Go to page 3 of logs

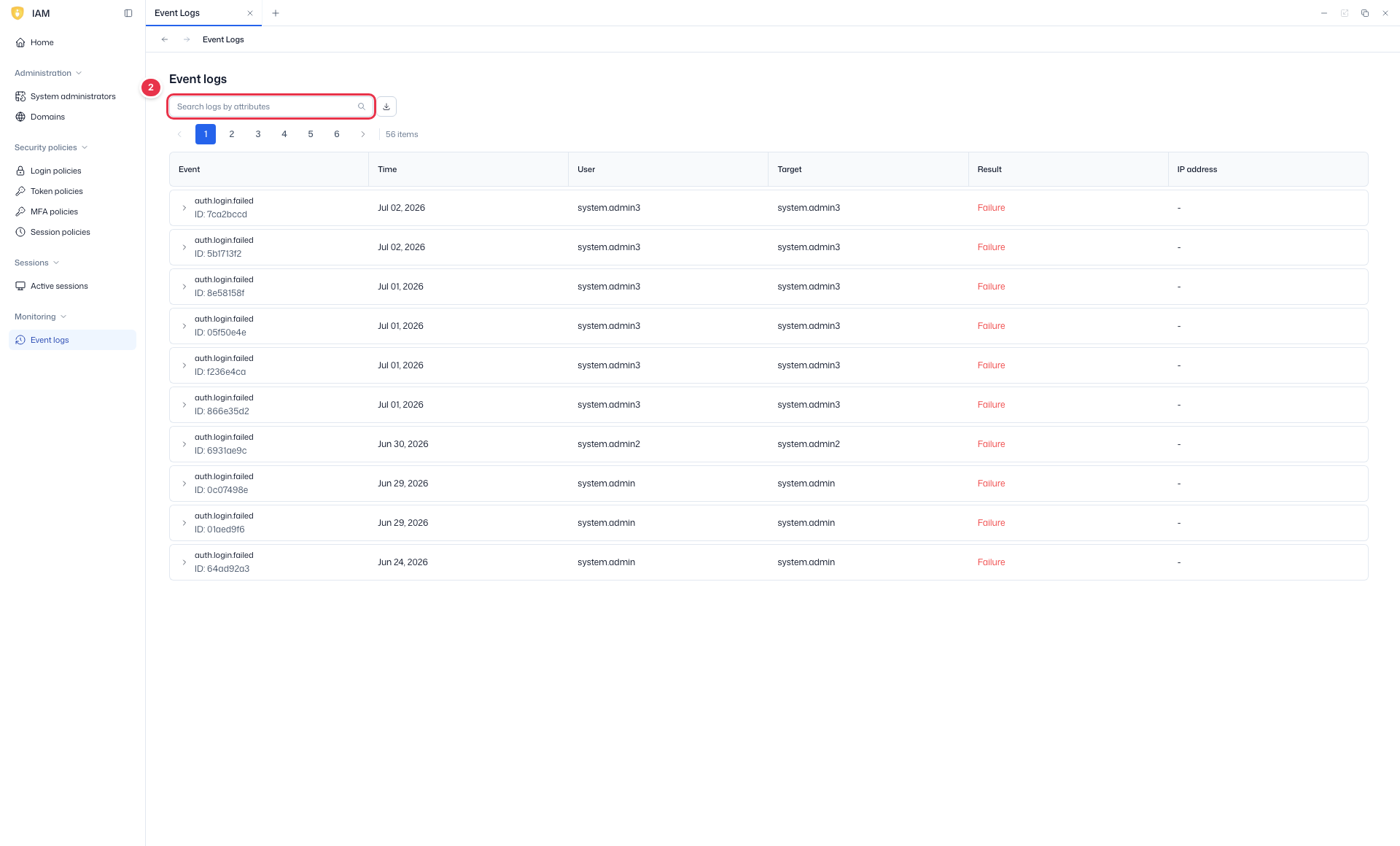point(258,134)
